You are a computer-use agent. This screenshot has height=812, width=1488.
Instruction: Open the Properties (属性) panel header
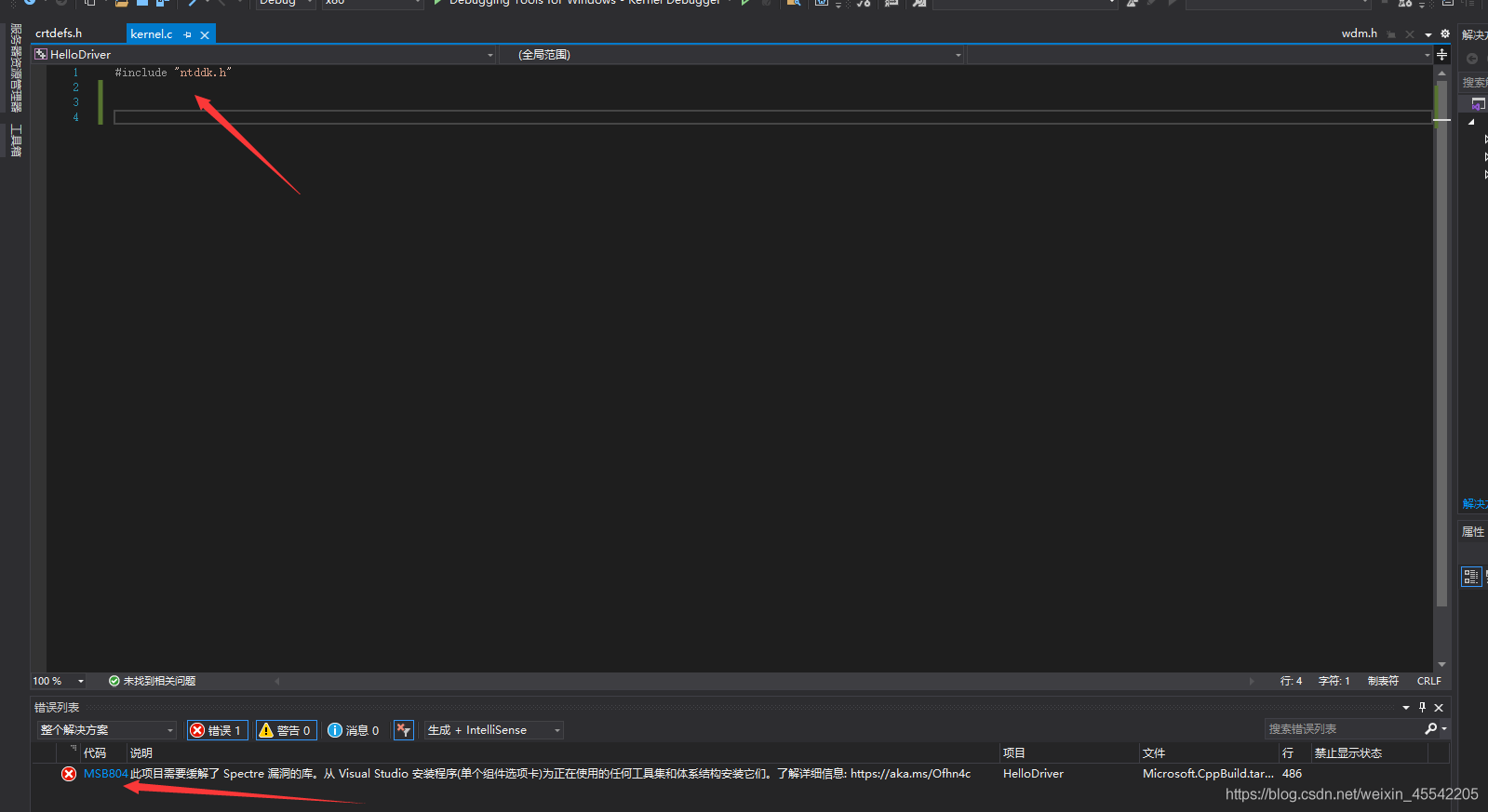[x=1473, y=532]
